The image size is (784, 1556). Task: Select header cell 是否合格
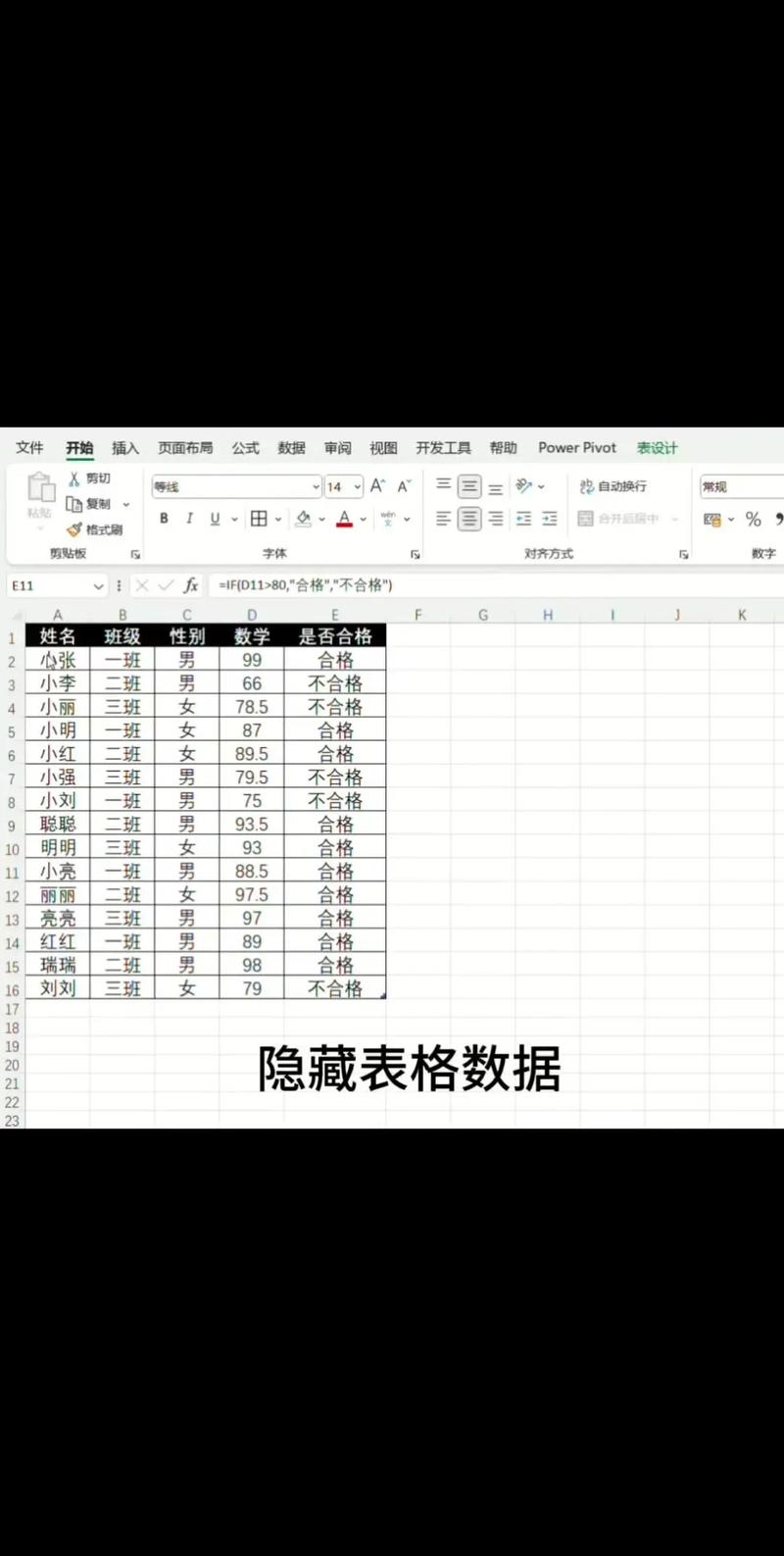point(335,636)
